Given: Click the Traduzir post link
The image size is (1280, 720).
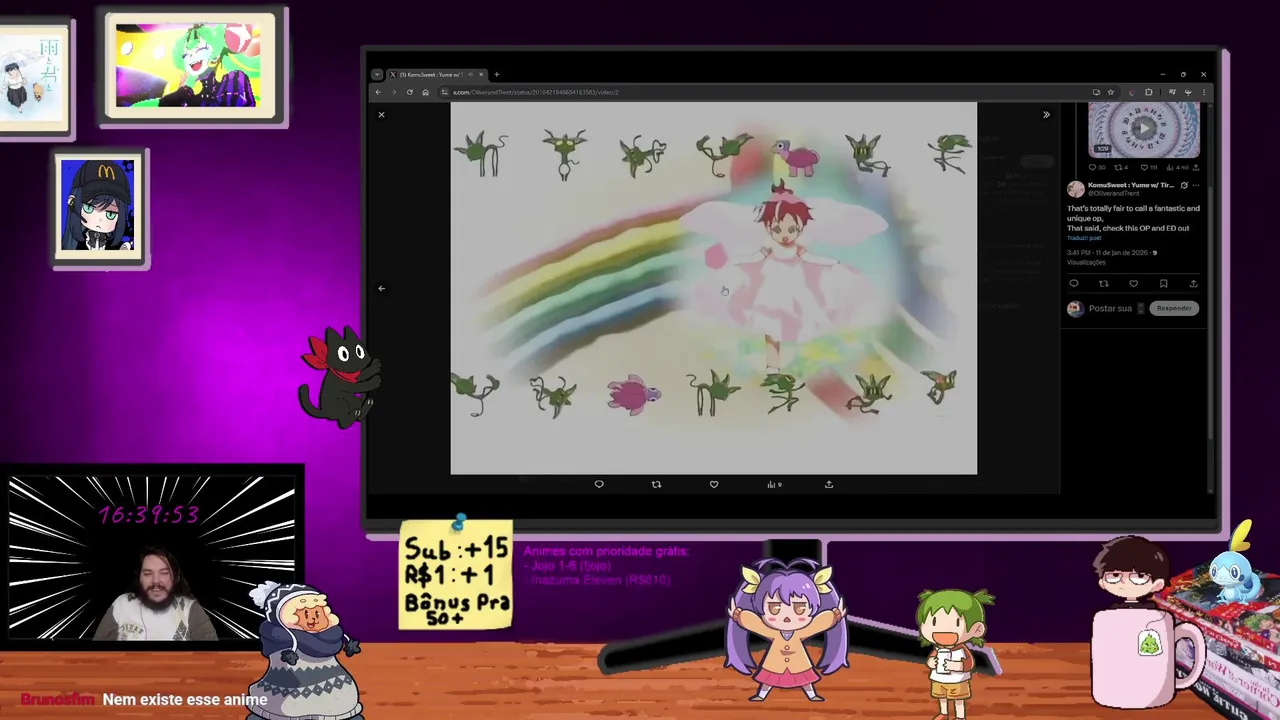Looking at the screenshot, I should (x=1084, y=238).
